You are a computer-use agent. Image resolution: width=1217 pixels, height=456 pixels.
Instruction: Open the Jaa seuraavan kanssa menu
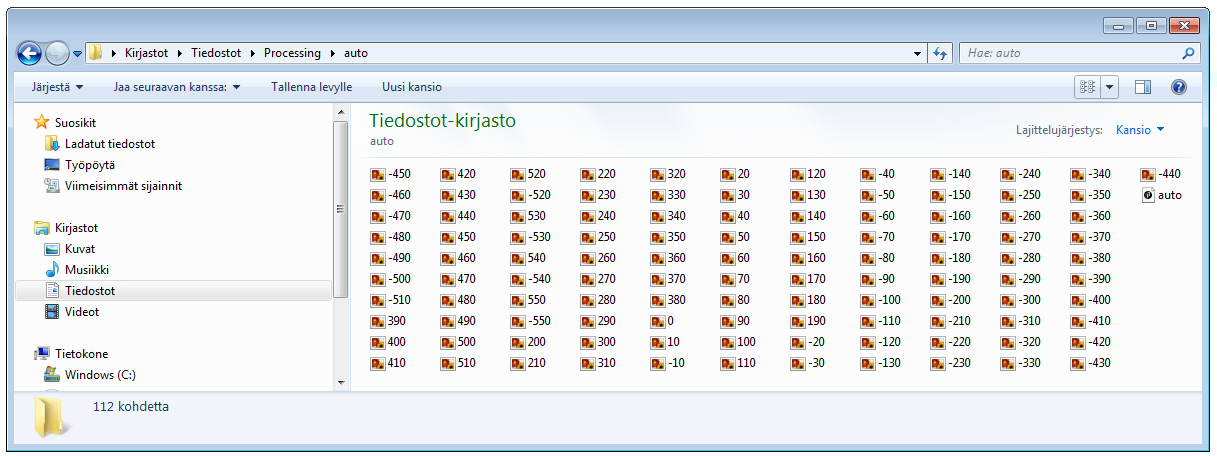click(x=177, y=87)
